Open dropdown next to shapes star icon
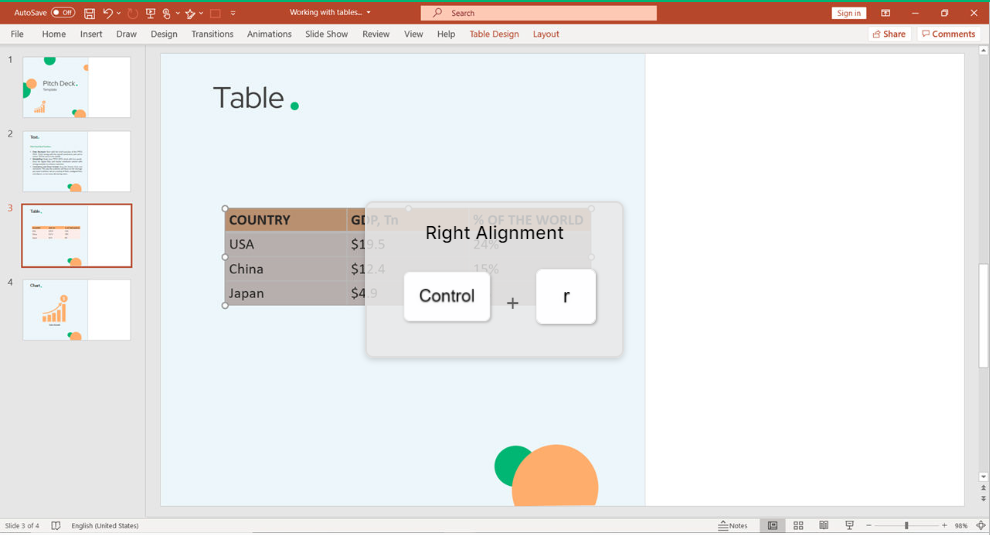This screenshot has width=990, height=535. coord(201,13)
